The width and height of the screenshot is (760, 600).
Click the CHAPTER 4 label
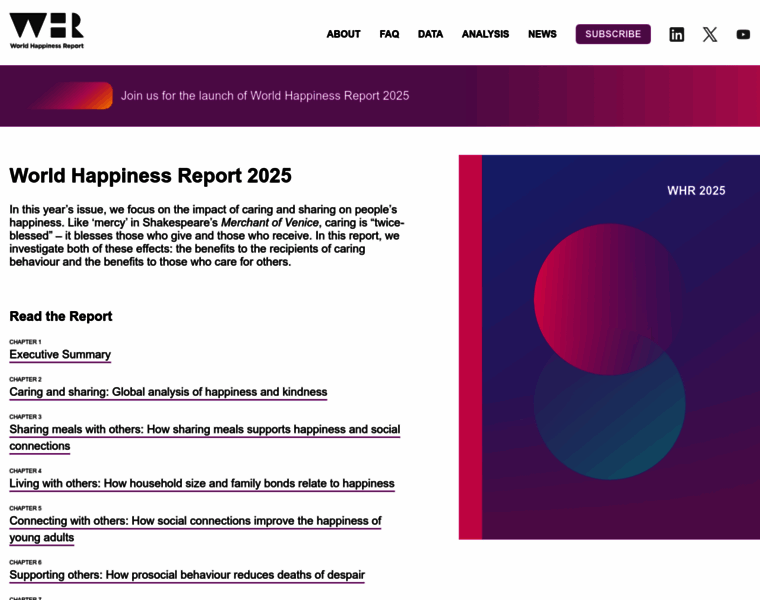pos(25,471)
